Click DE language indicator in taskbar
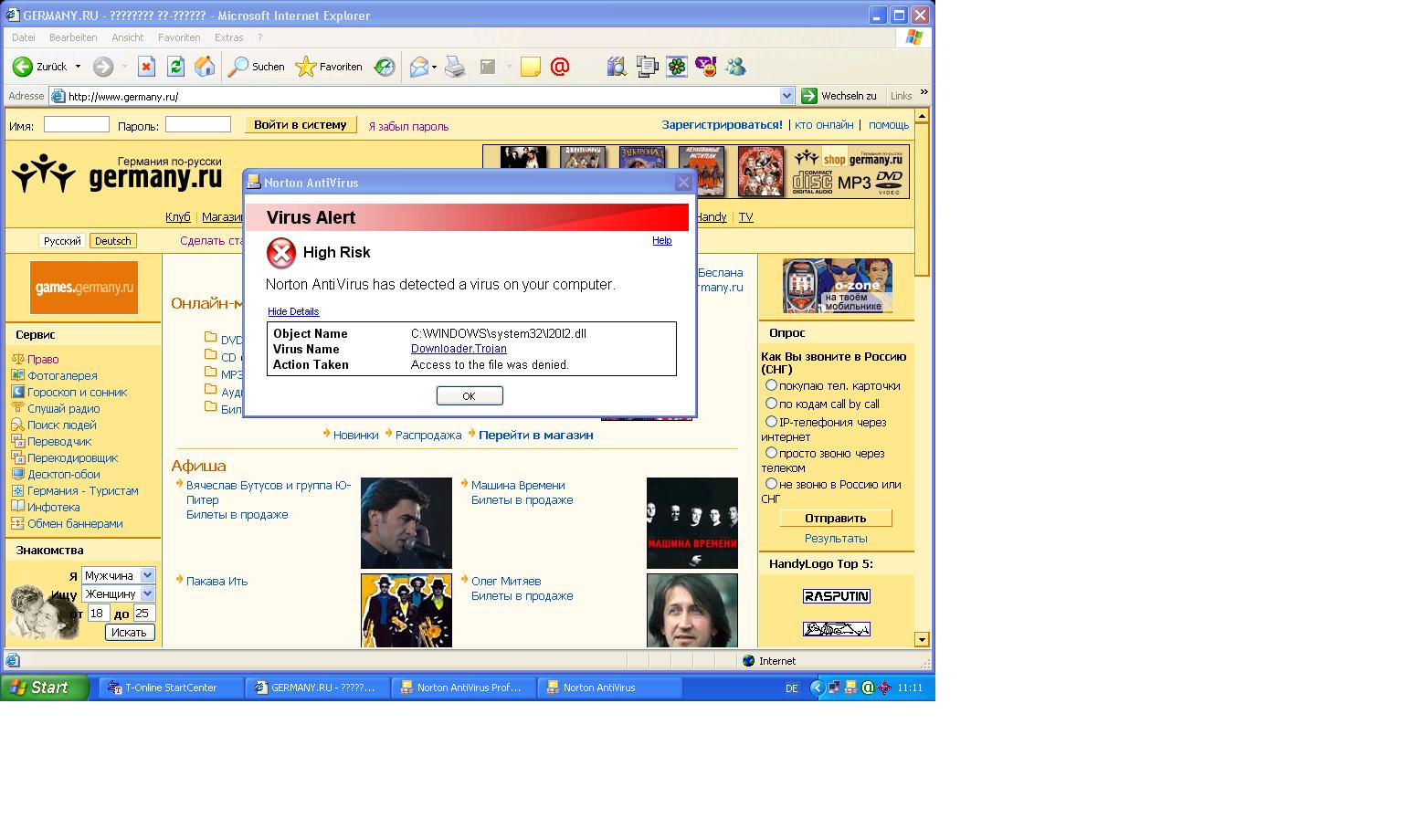1425x840 pixels. (x=792, y=688)
